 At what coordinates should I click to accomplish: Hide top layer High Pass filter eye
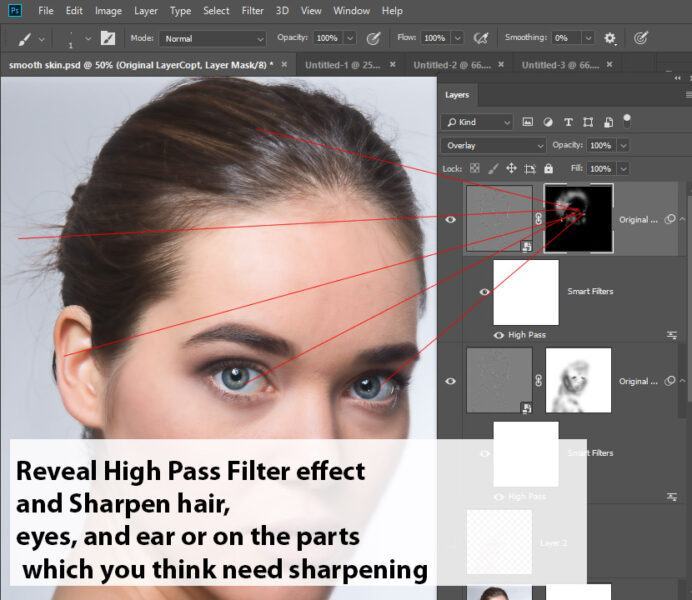[499, 335]
